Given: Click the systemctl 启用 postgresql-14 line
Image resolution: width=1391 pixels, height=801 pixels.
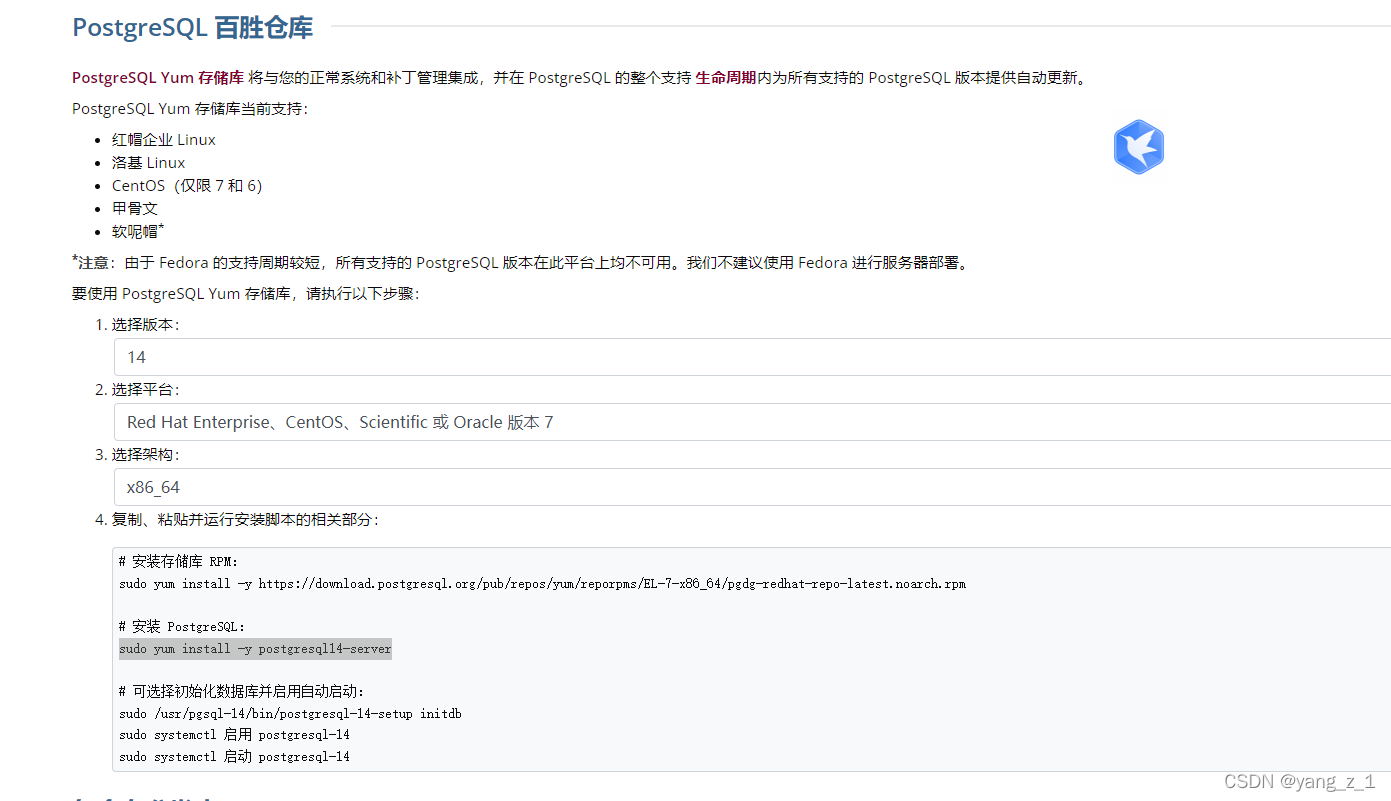Looking at the screenshot, I should click(234, 735).
